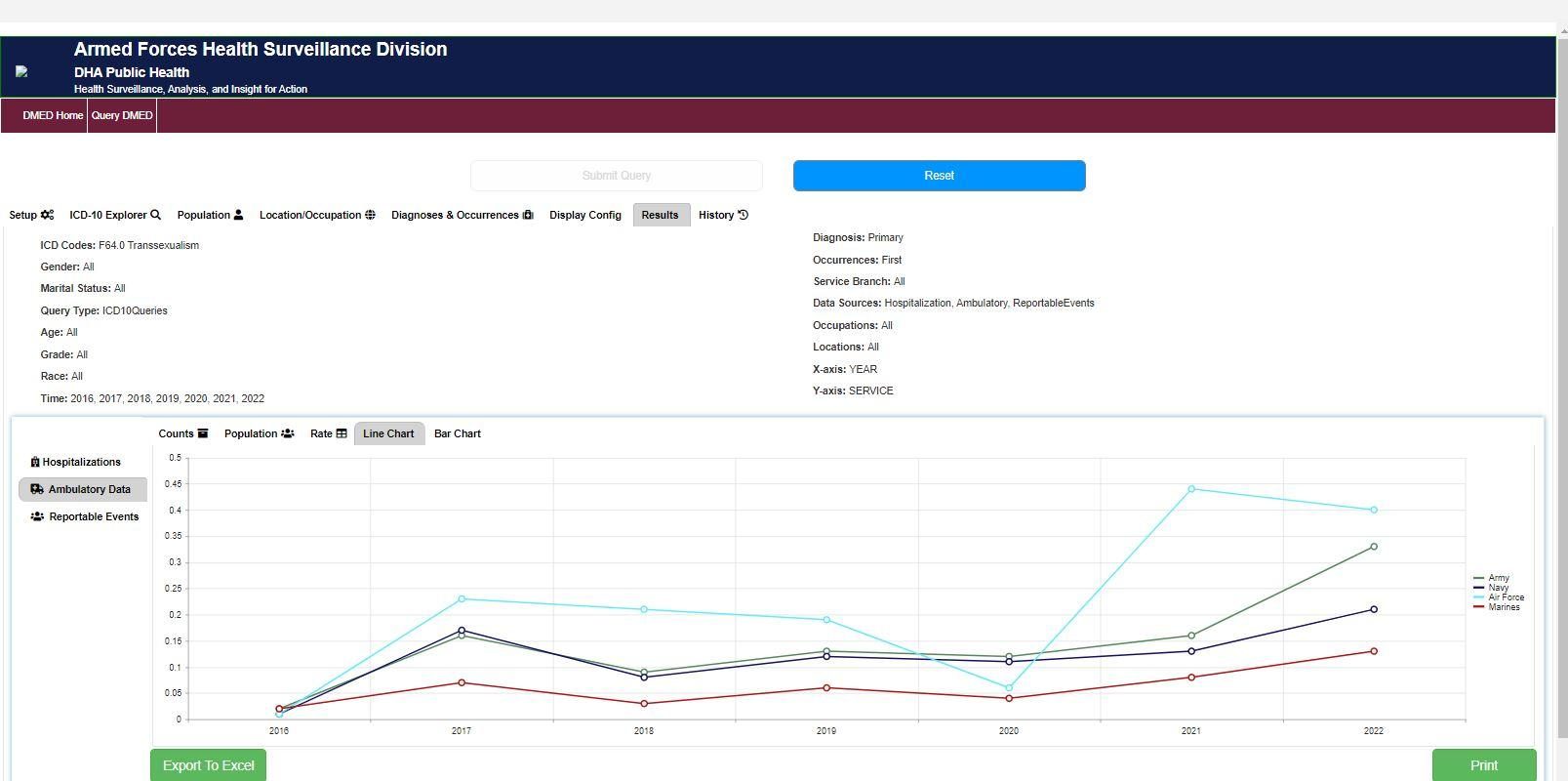Click the Query DMED navigation link
Viewport: 1568px width, 781px height.
point(122,115)
